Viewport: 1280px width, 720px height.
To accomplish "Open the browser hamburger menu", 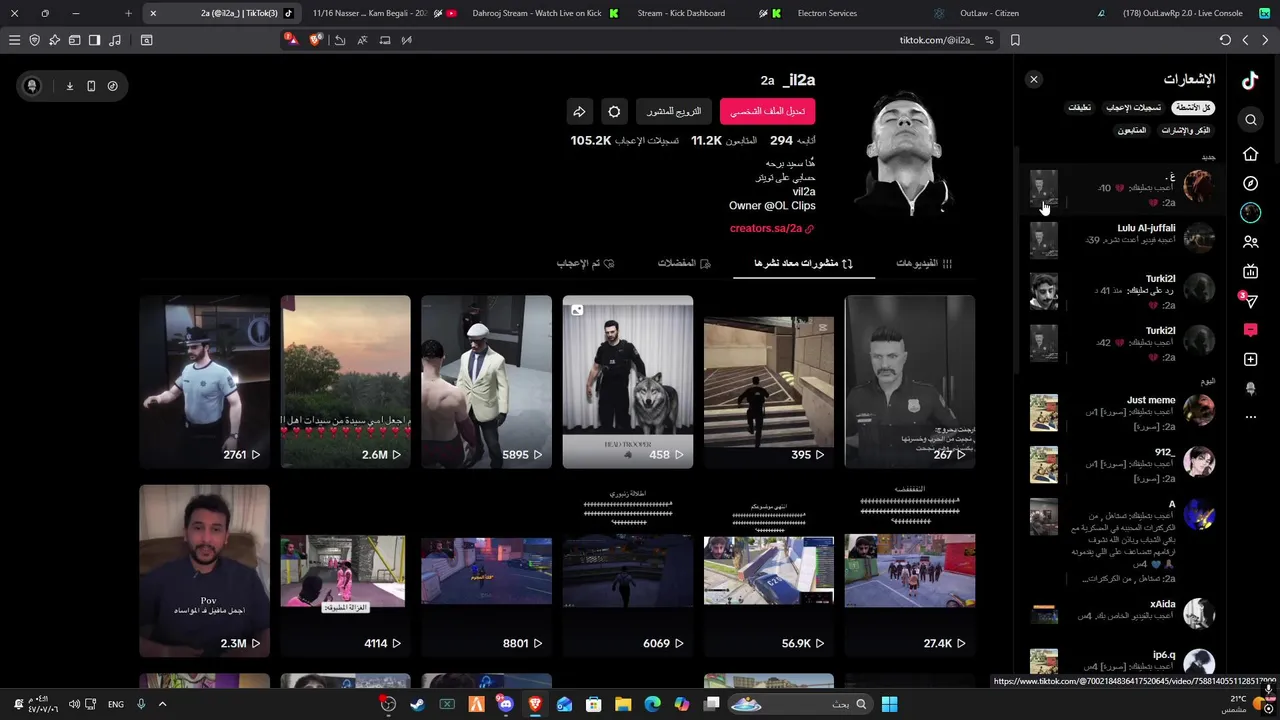I will (14, 40).
